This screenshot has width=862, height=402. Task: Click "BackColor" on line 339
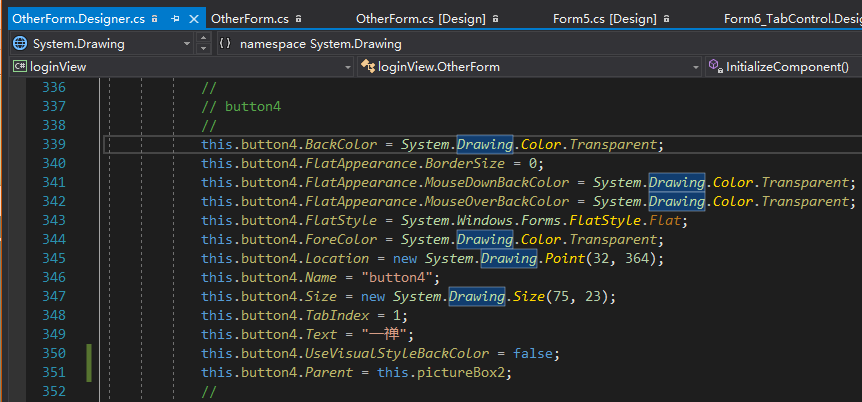point(341,145)
